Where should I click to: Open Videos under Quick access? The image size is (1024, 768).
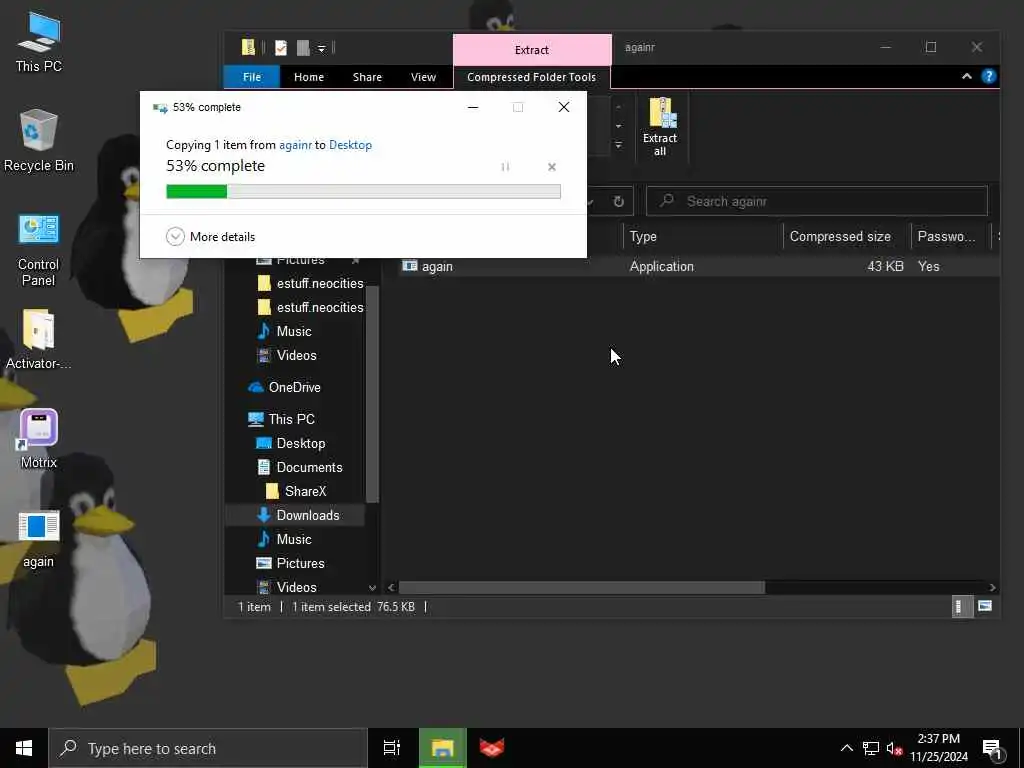(287, 355)
